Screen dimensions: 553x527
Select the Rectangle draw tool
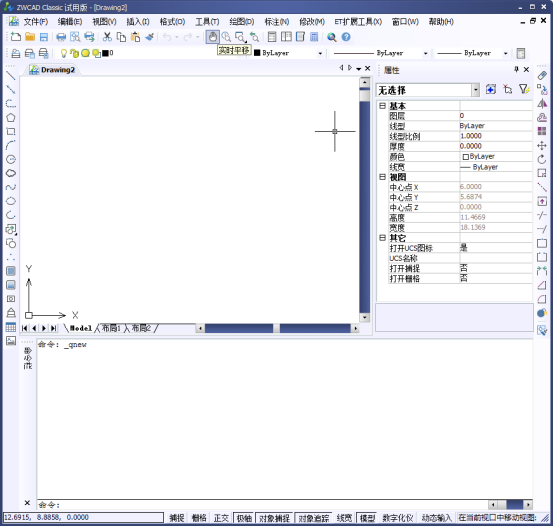click(11, 132)
